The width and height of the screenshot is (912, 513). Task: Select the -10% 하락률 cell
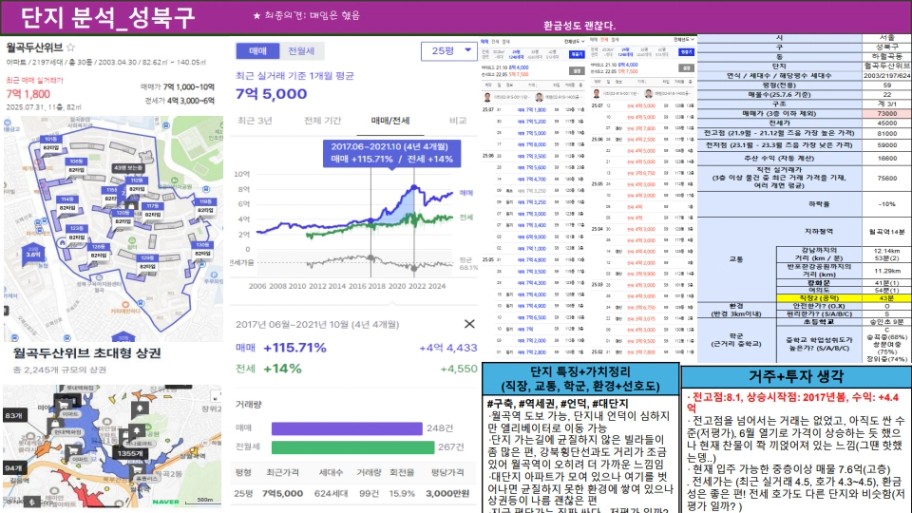click(886, 204)
